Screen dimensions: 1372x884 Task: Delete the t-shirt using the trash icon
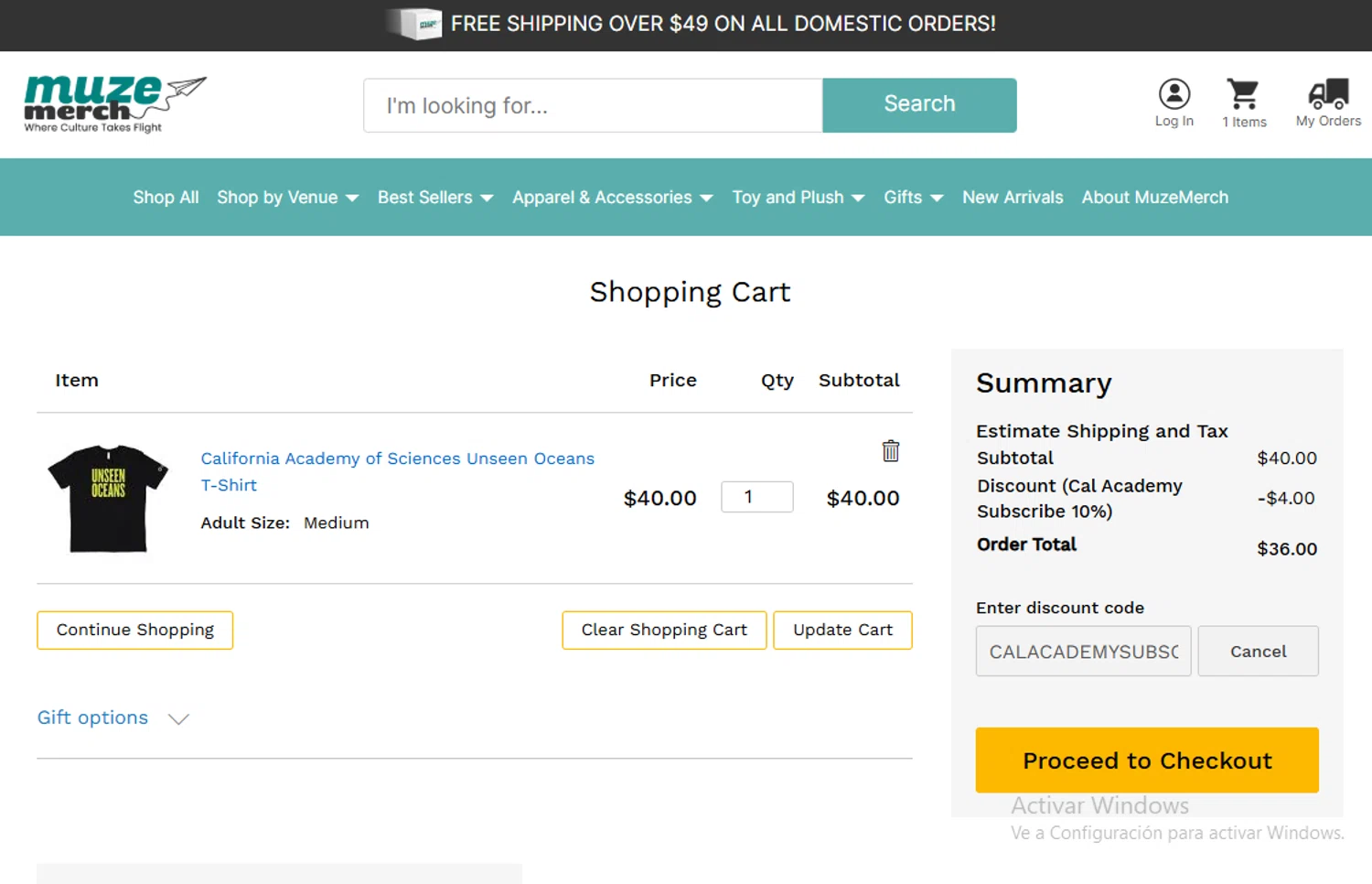(x=890, y=451)
